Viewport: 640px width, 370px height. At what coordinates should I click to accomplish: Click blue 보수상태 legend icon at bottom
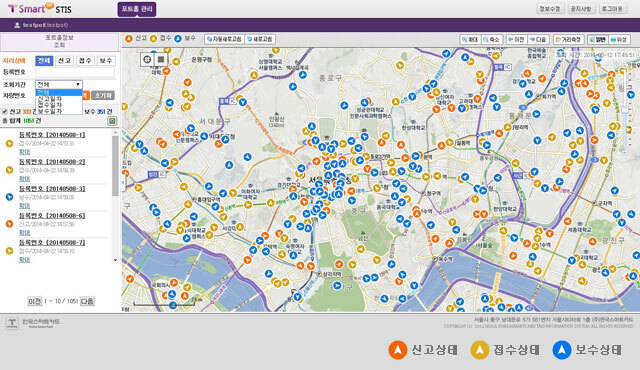[562, 350]
